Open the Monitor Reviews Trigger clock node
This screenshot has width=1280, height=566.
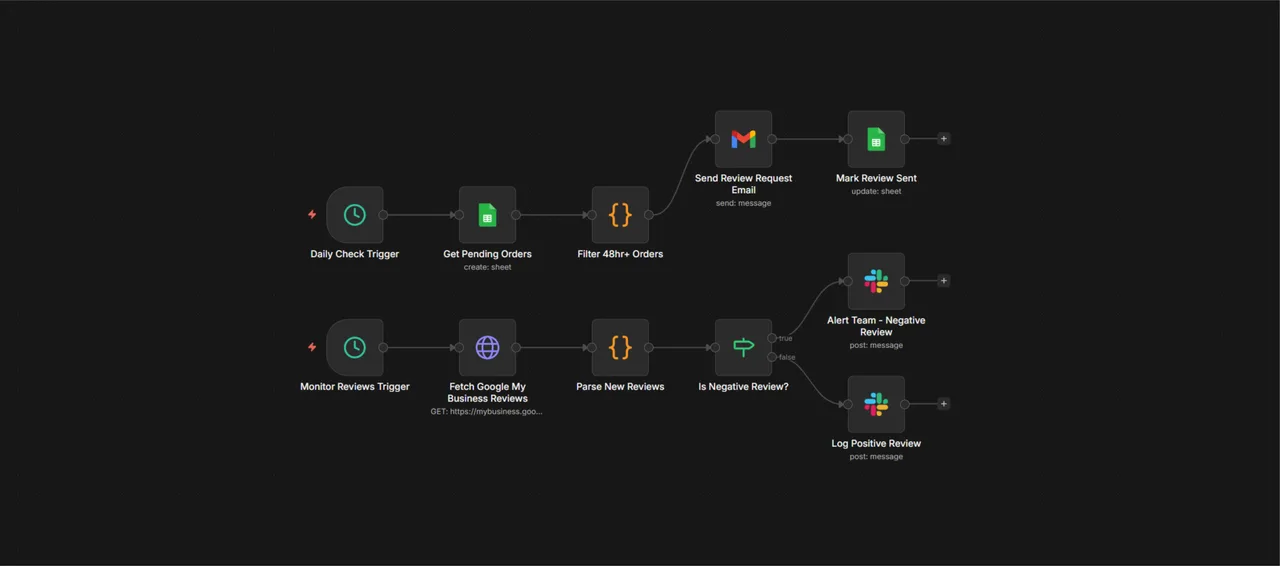355,347
